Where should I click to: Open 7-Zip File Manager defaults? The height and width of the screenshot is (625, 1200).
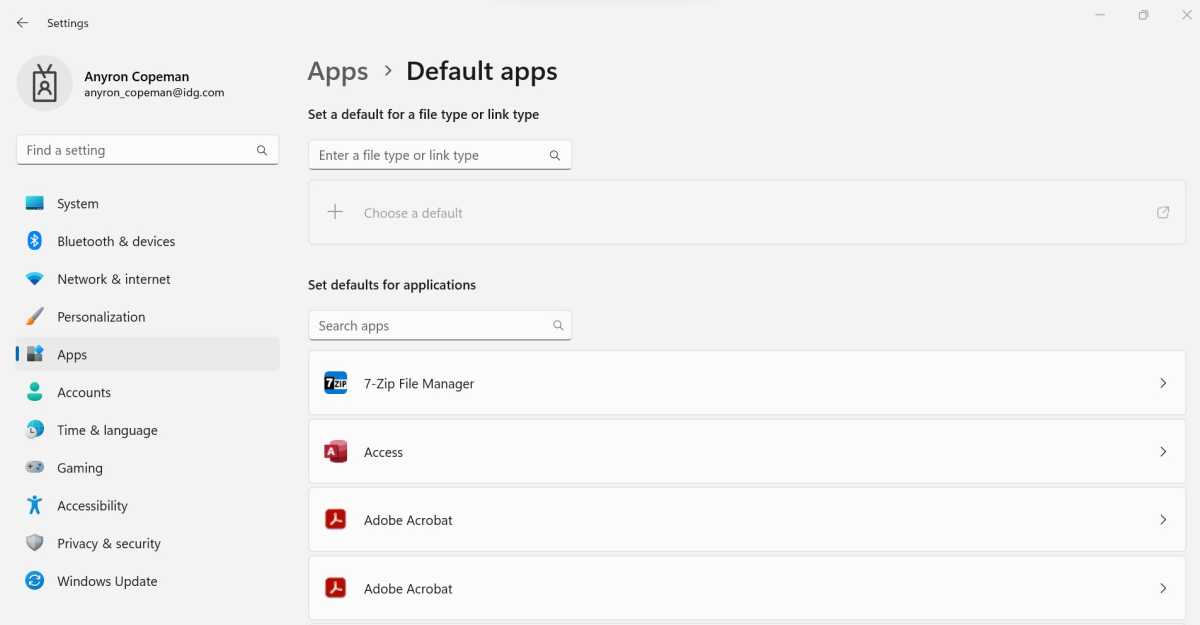pos(747,383)
